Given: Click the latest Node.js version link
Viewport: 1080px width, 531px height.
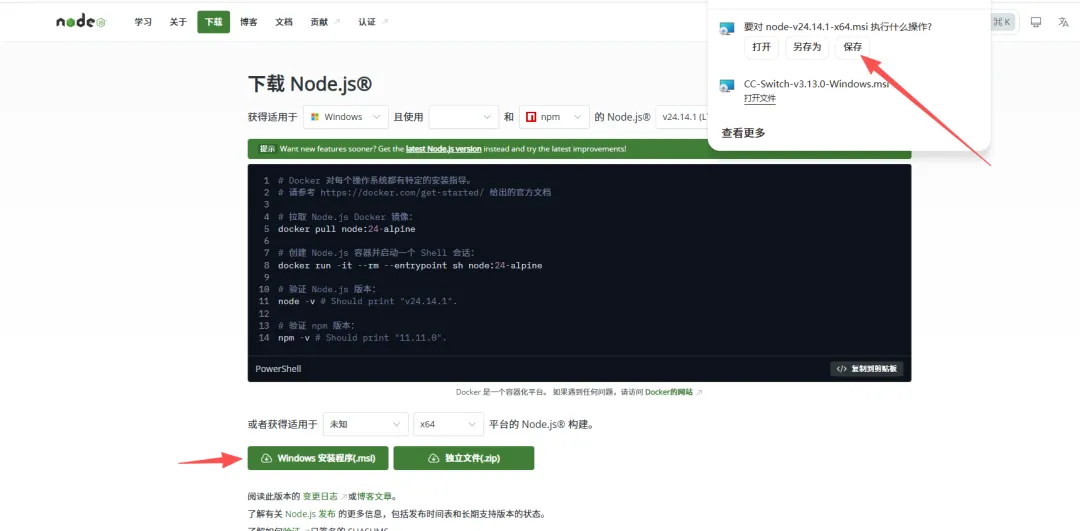Looking at the screenshot, I should tap(444, 149).
